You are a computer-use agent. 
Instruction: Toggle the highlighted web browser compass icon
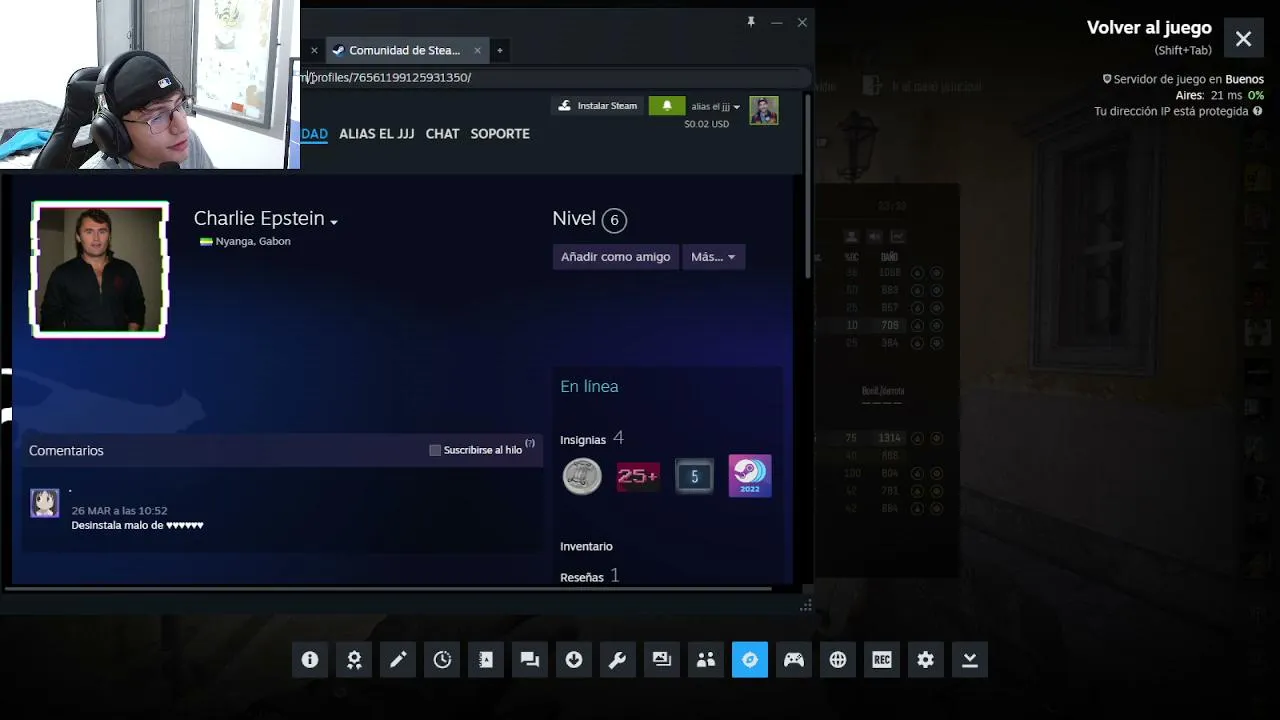pos(750,660)
